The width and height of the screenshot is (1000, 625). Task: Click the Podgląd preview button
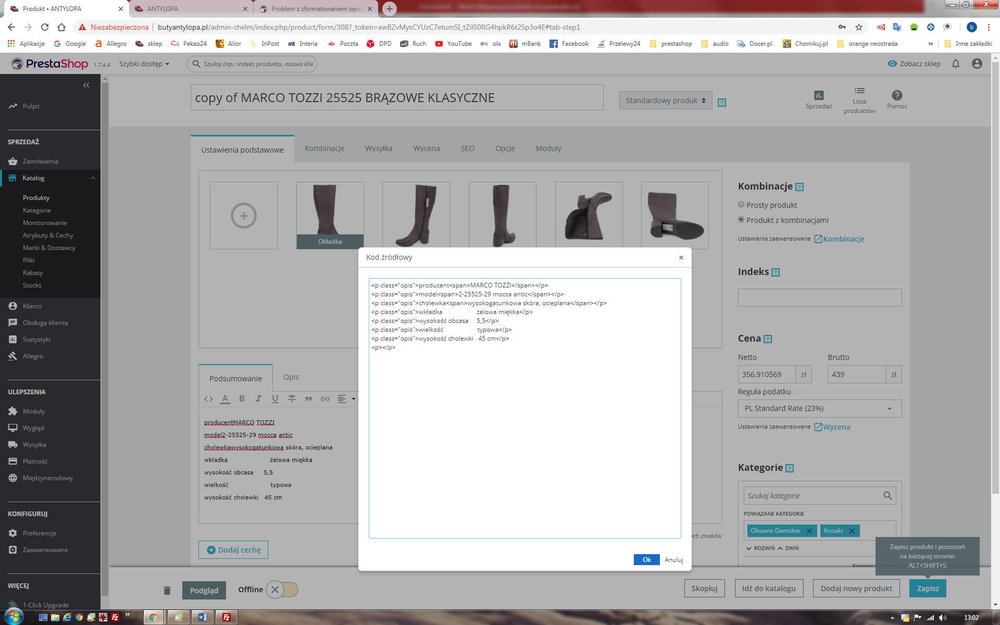click(x=204, y=591)
